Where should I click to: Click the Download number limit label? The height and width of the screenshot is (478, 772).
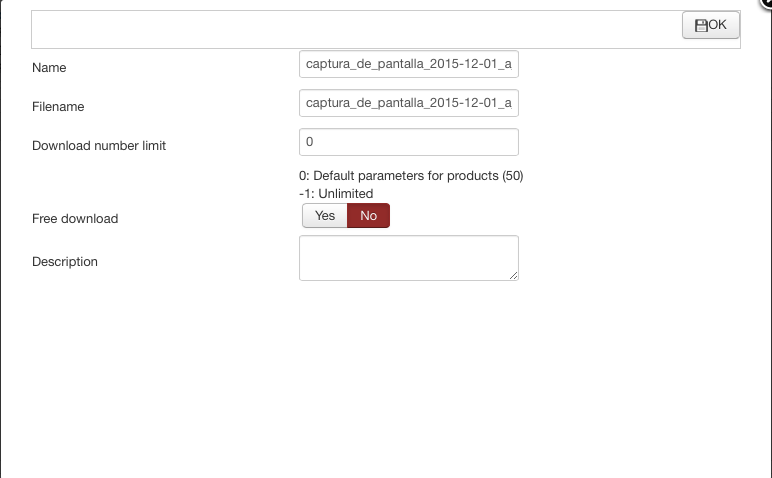(99, 146)
